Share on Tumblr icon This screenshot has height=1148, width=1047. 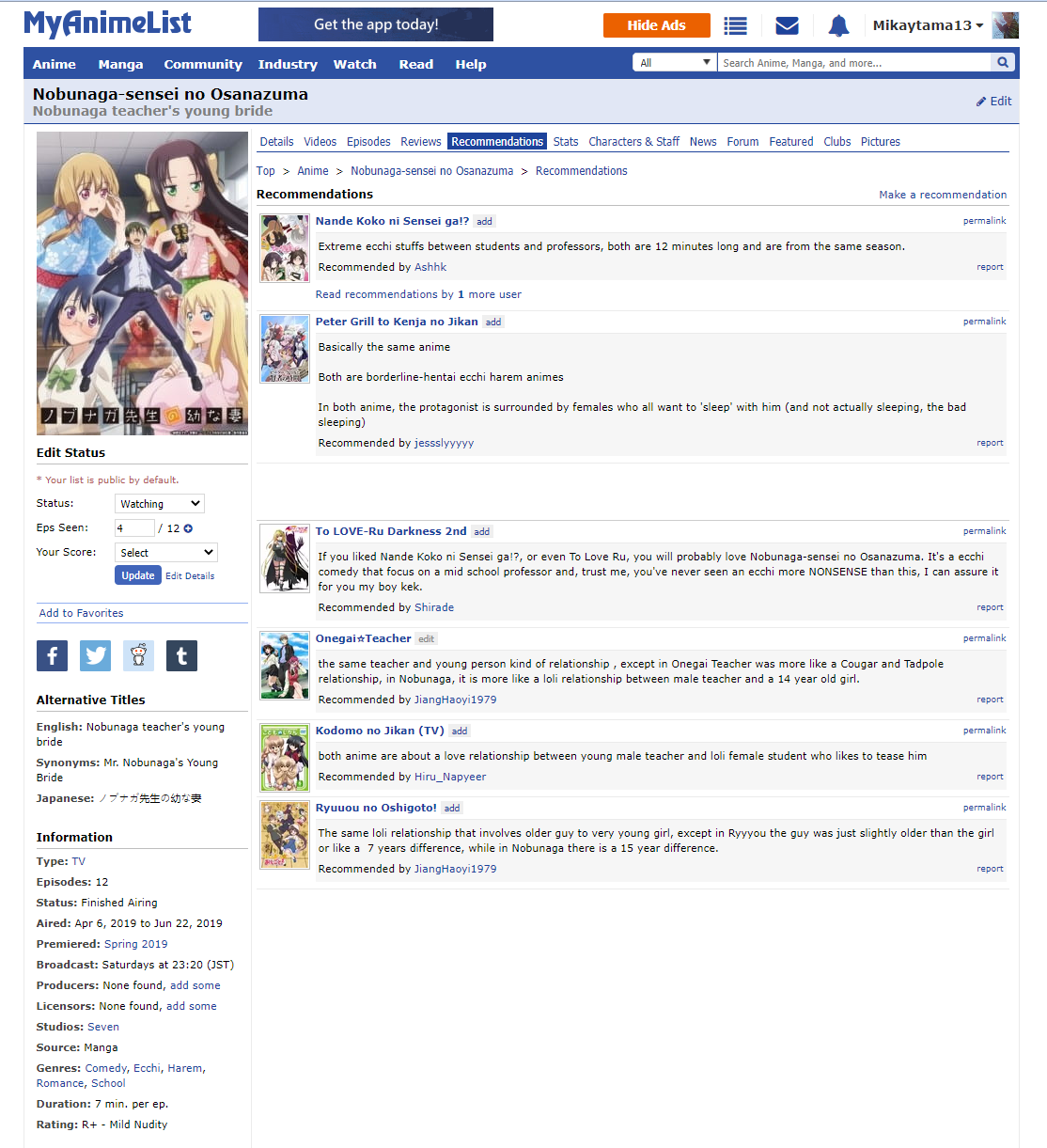click(x=181, y=655)
